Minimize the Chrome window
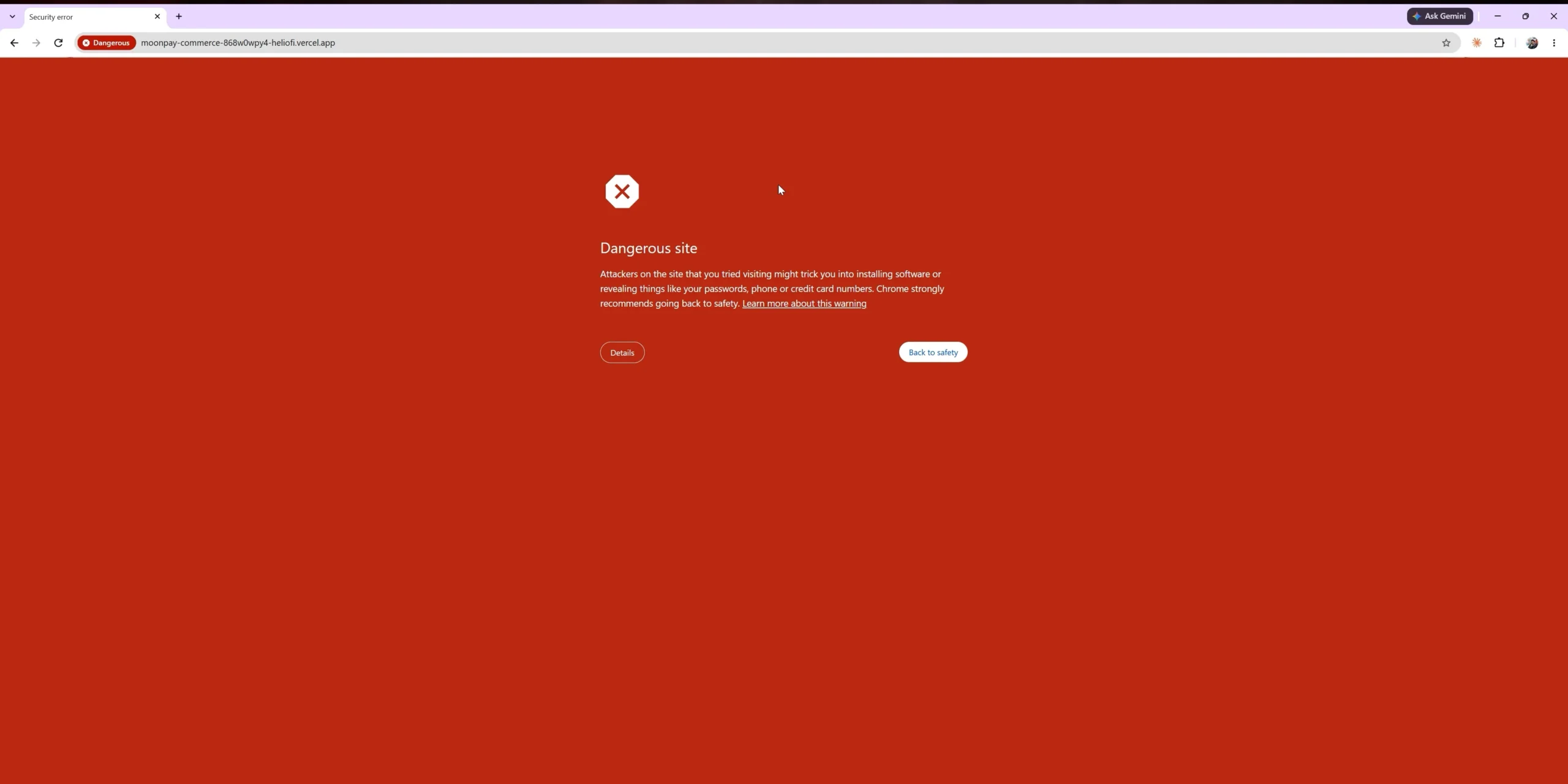The image size is (1568, 784). click(x=1498, y=17)
